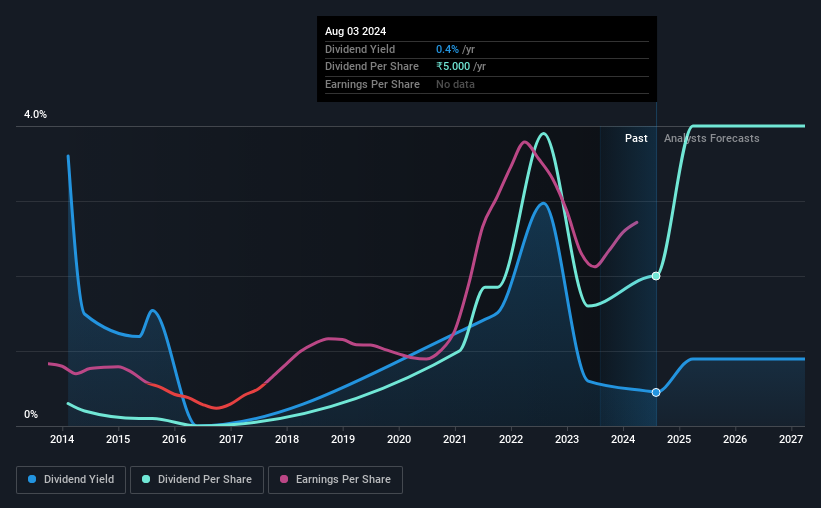
Task: Click the 2022 x-axis label
Action: click(x=511, y=439)
